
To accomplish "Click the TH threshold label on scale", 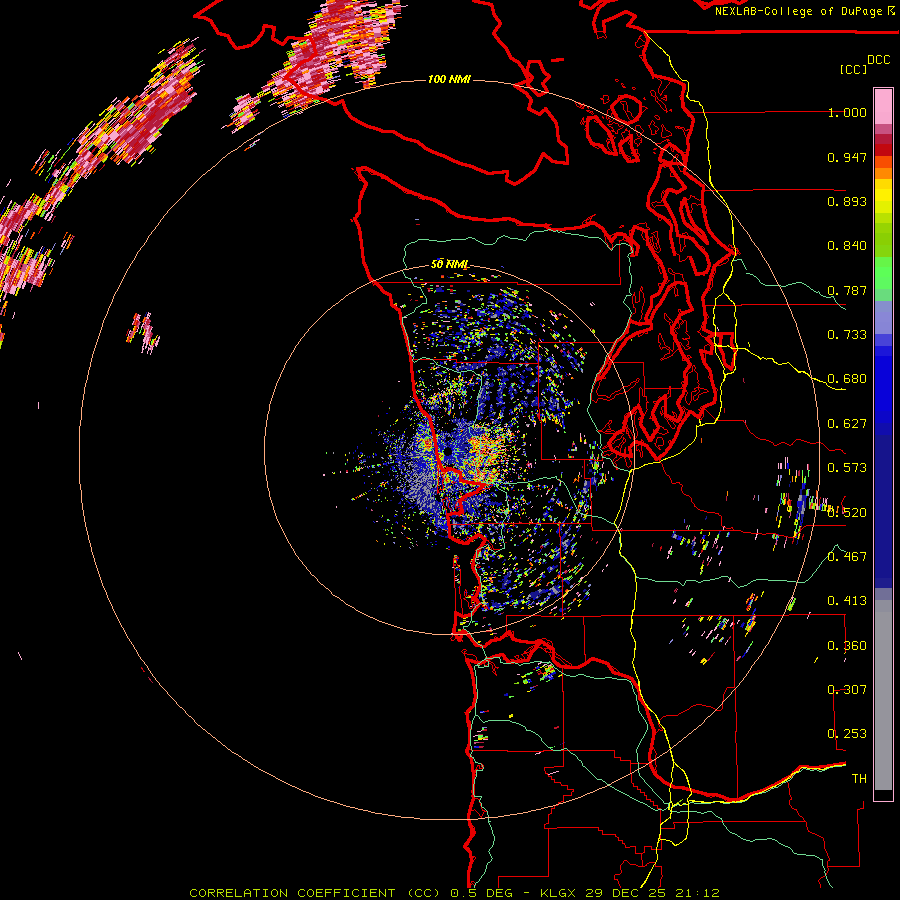I will (859, 779).
